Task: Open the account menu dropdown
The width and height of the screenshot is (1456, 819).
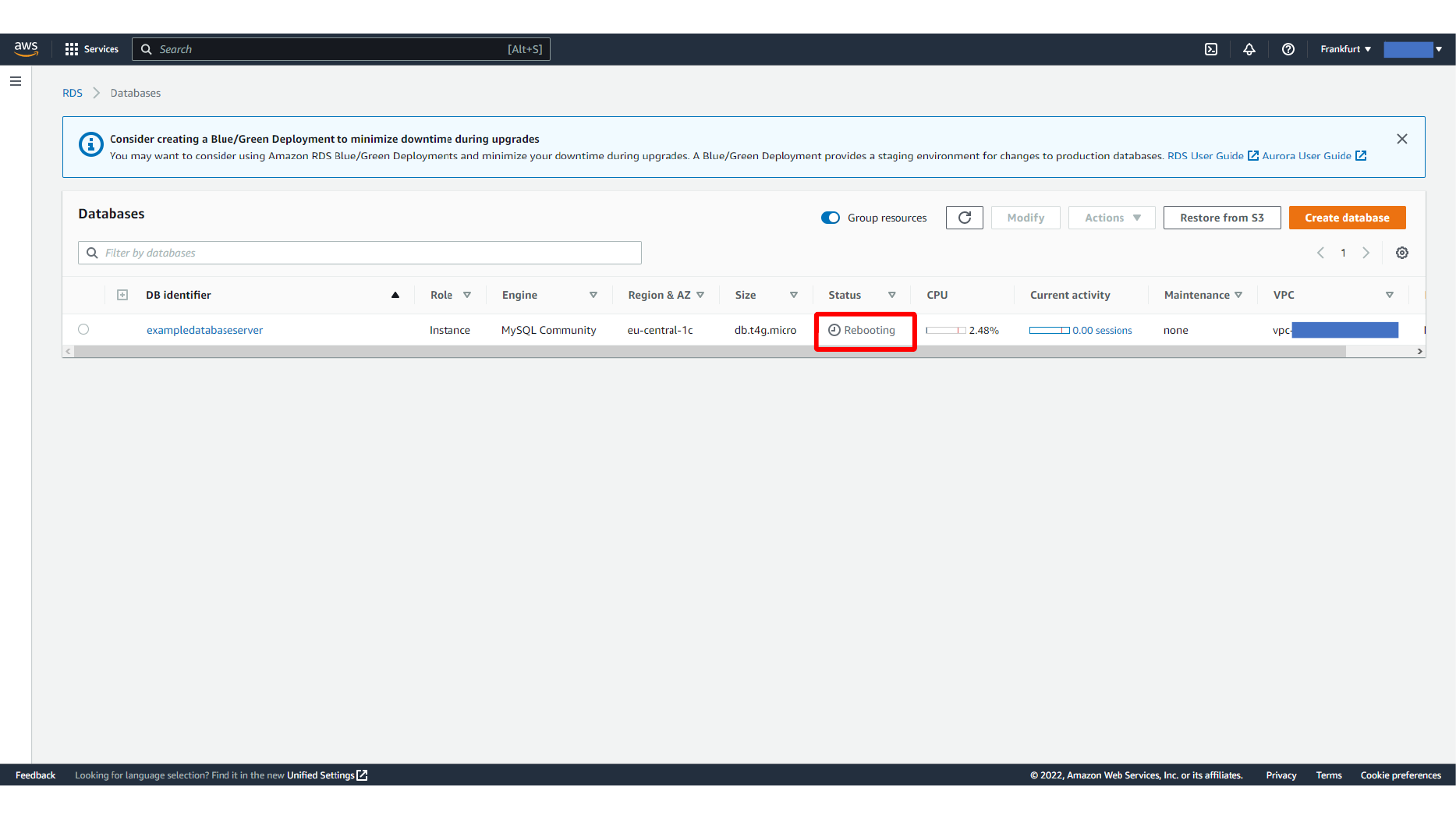Action: click(x=1413, y=49)
